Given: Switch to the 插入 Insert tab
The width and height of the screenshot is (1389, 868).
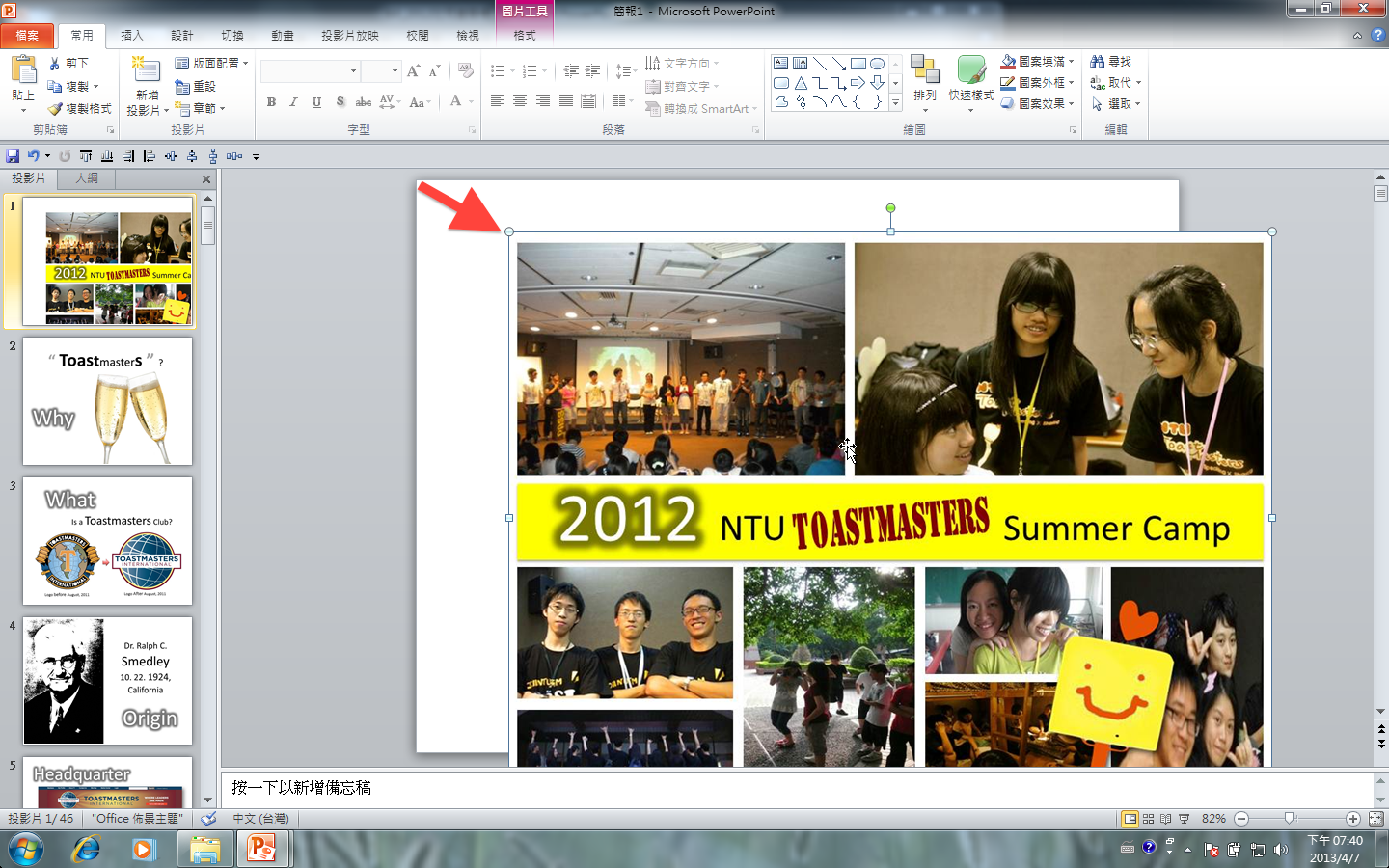Looking at the screenshot, I should pos(132,36).
